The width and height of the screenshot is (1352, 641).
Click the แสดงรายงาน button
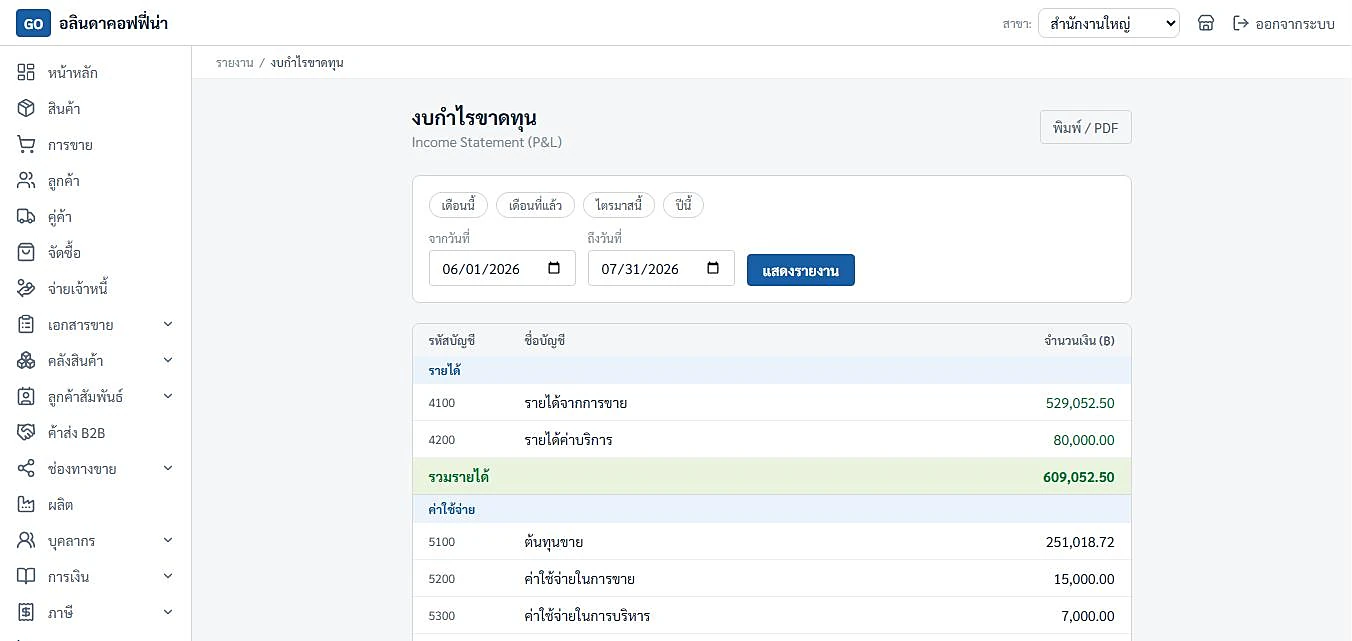tap(801, 270)
